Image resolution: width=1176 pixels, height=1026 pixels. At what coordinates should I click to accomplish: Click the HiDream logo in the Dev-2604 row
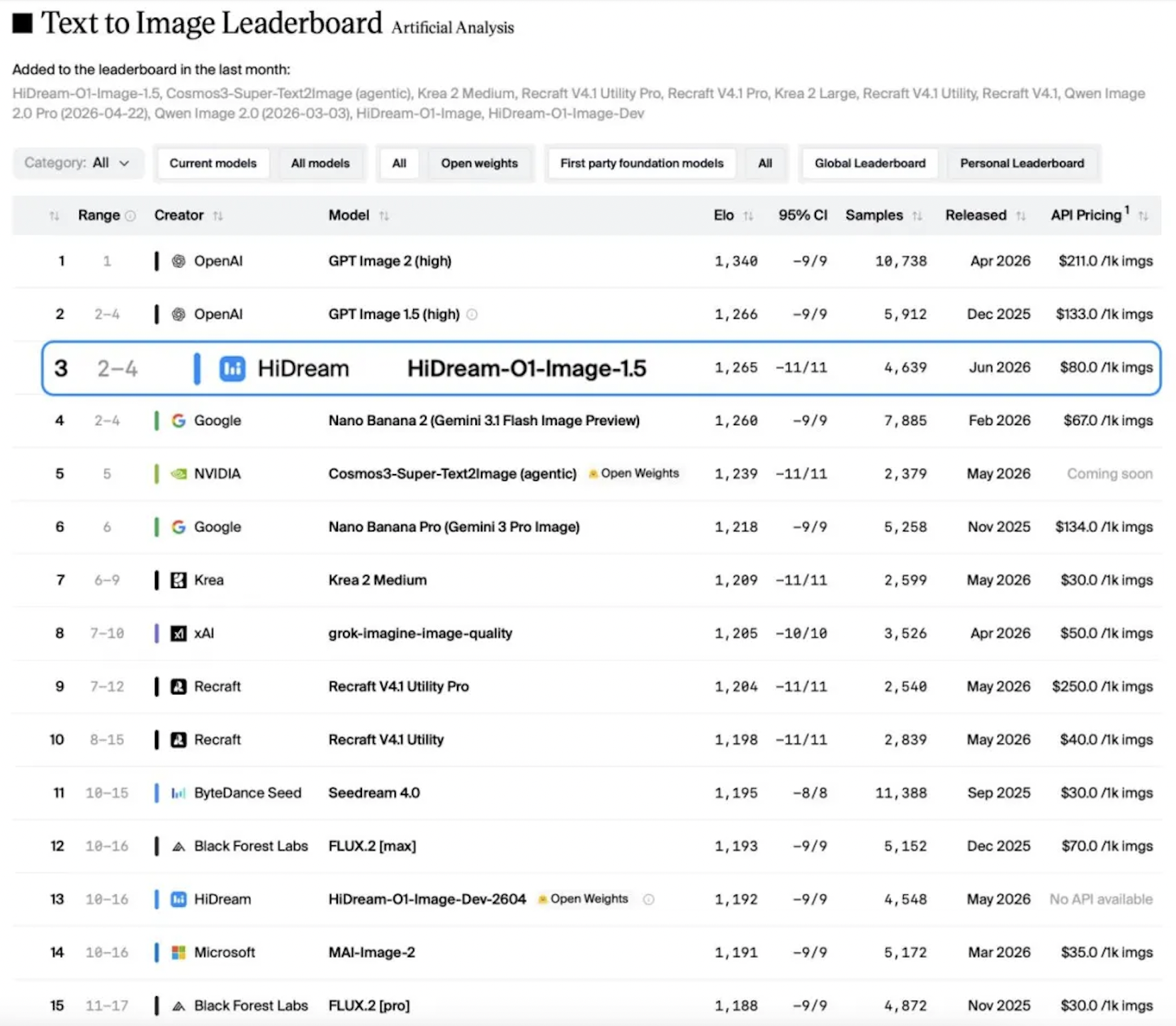179,899
